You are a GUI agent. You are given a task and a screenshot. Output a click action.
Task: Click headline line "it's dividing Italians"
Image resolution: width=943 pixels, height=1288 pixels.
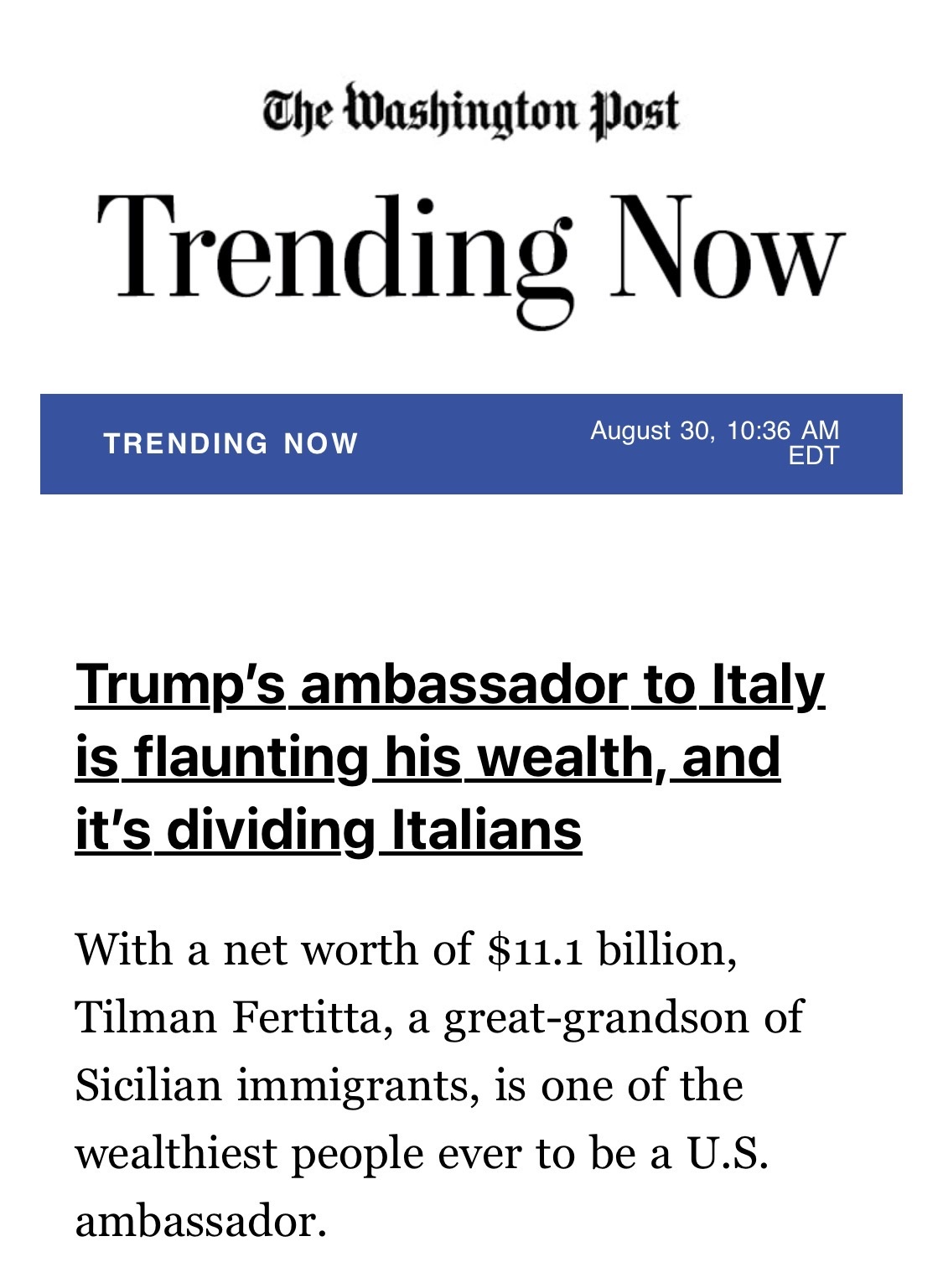coord(328,831)
